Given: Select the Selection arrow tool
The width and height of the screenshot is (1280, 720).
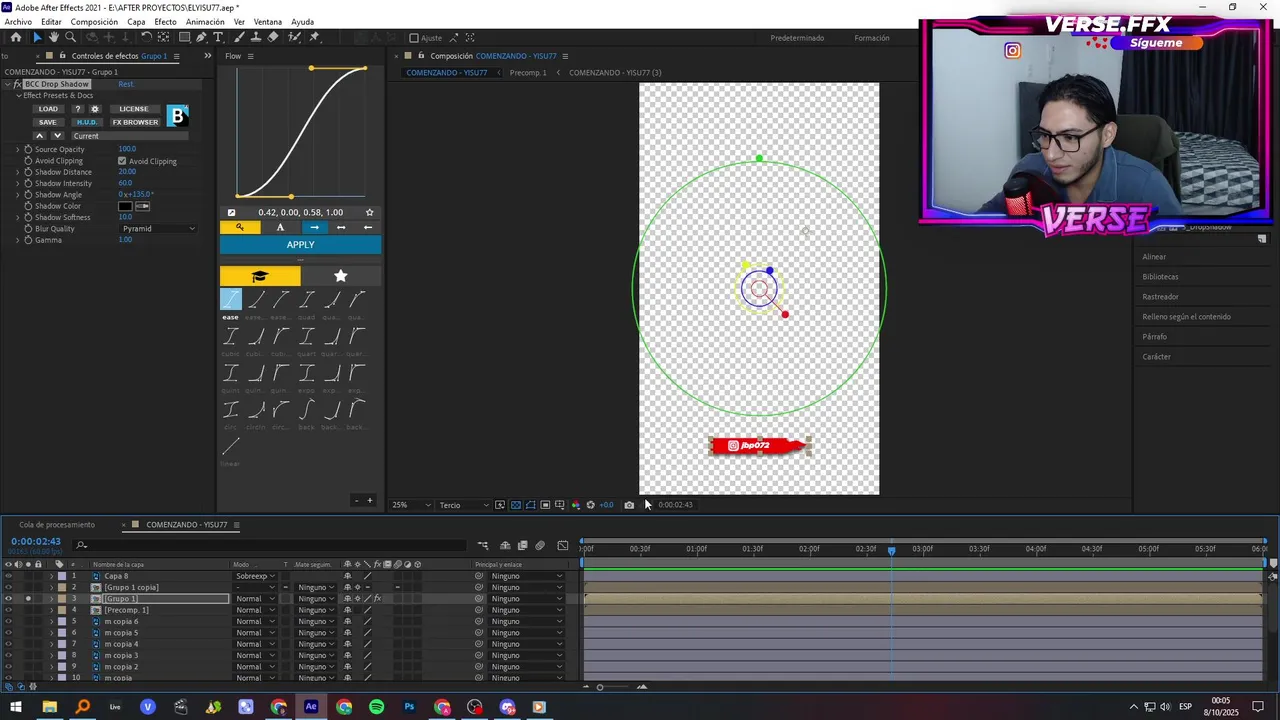Looking at the screenshot, I should click(37, 37).
